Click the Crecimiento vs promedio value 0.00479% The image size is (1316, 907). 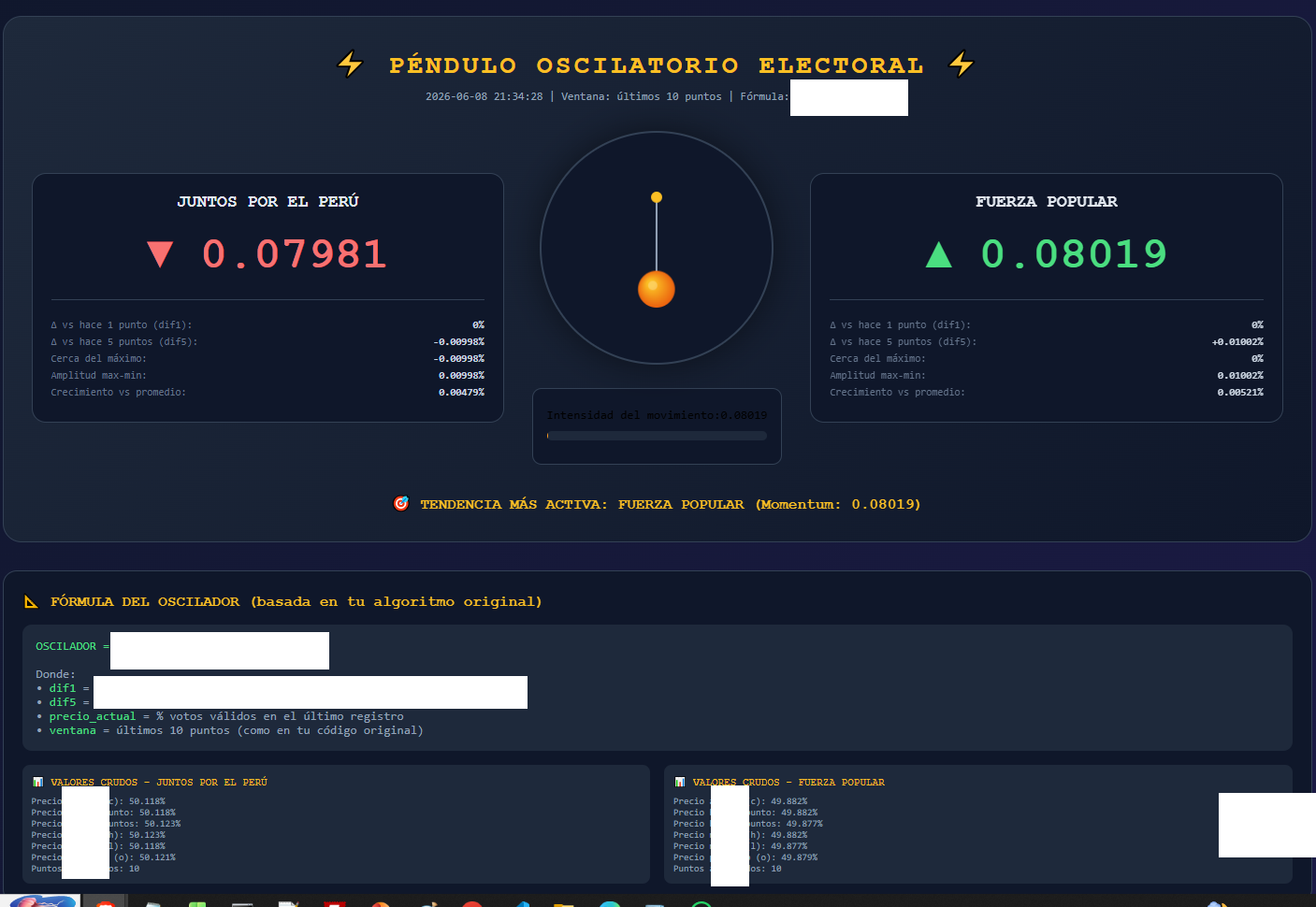461,393
